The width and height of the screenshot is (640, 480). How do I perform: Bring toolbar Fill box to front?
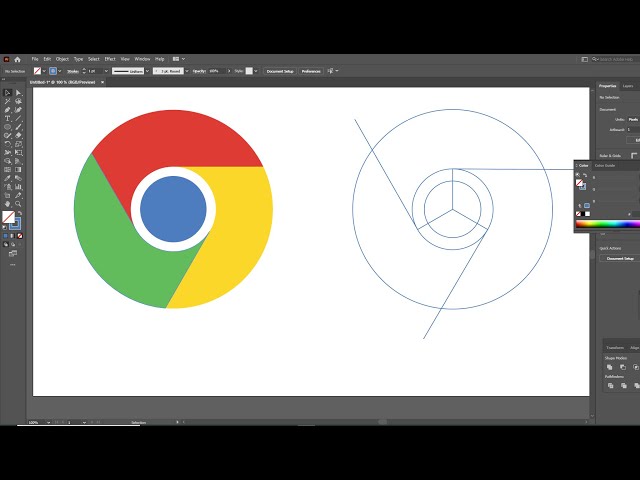point(8,217)
